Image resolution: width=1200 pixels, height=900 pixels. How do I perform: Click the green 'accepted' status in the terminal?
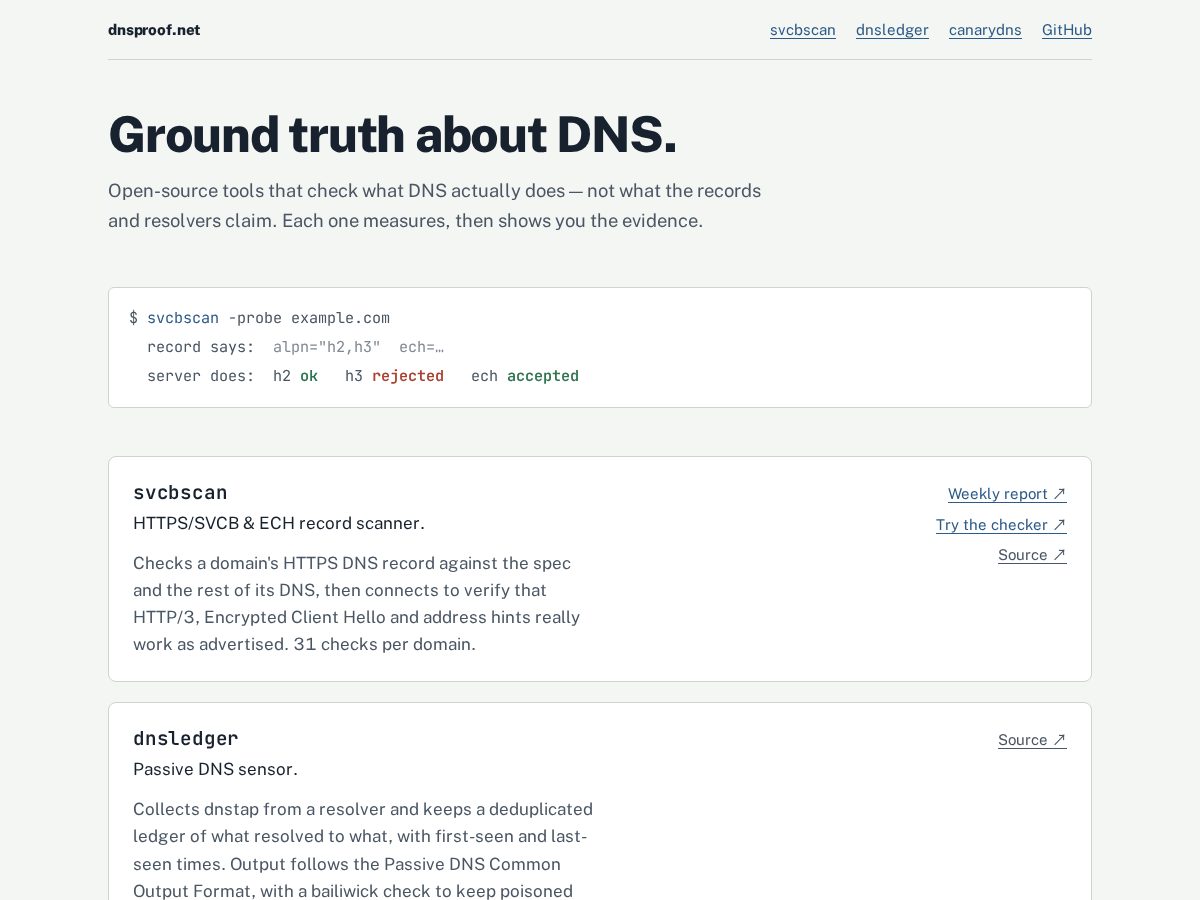click(543, 376)
